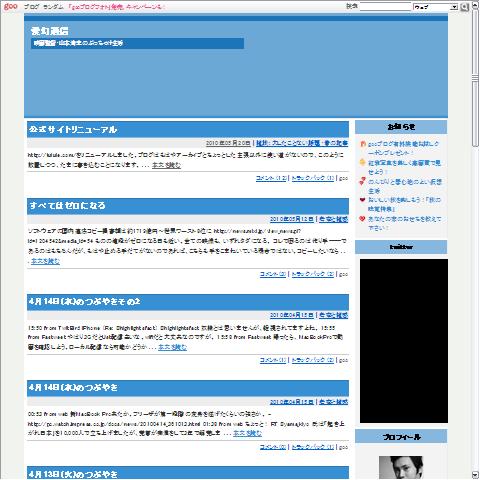The width and height of the screenshot is (480, 480).
Task: Click the scrollbar up arrow
Action: (475, 6)
